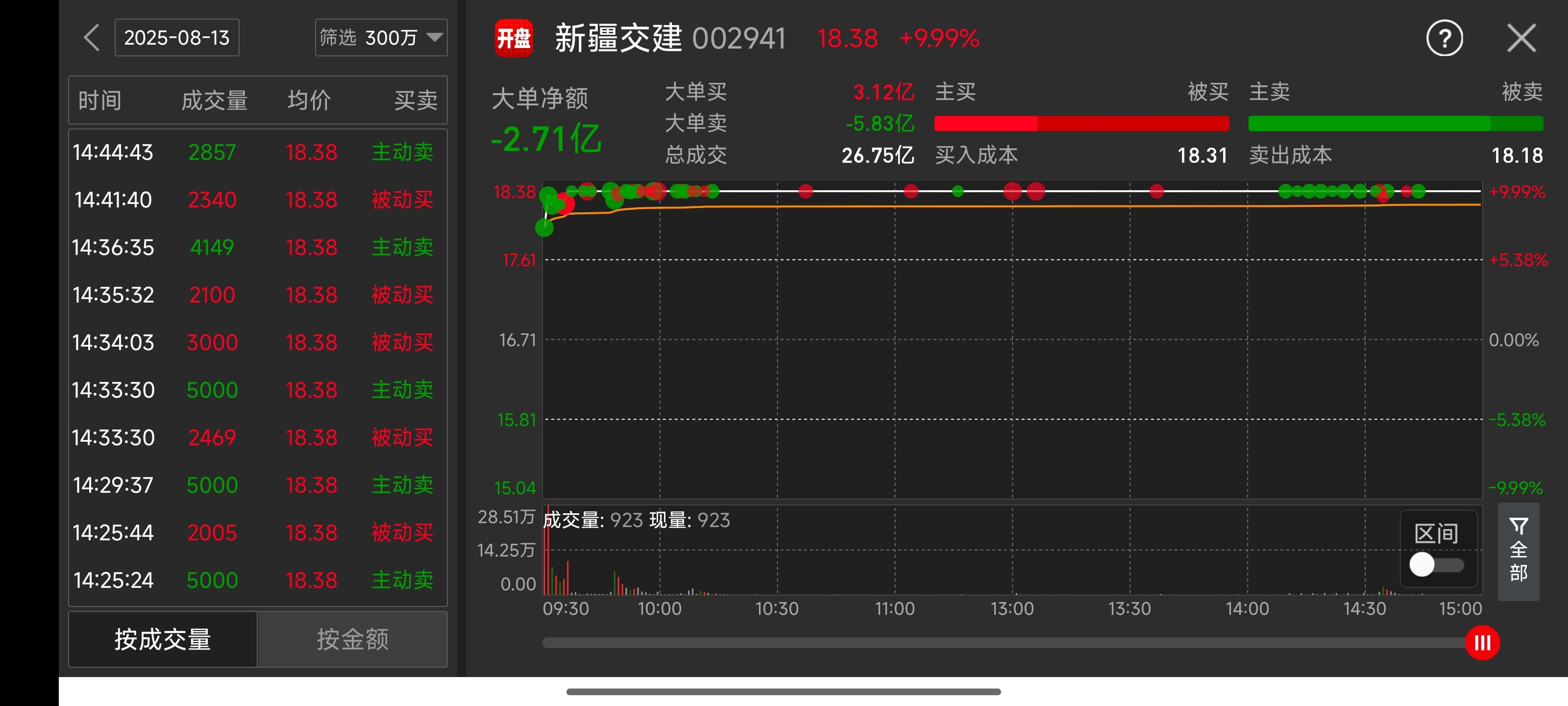Image resolution: width=1568 pixels, height=706 pixels.
Task: Tap the red 开盘 app logo
Action: [514, 38]
